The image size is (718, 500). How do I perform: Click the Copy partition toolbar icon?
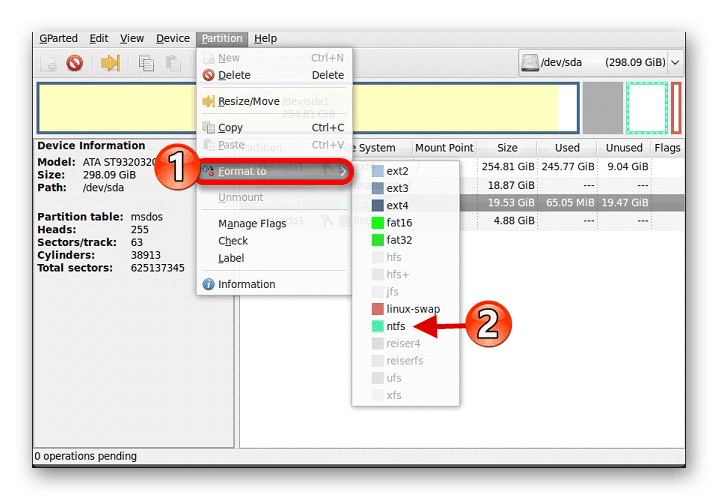[x=147, y=63]
